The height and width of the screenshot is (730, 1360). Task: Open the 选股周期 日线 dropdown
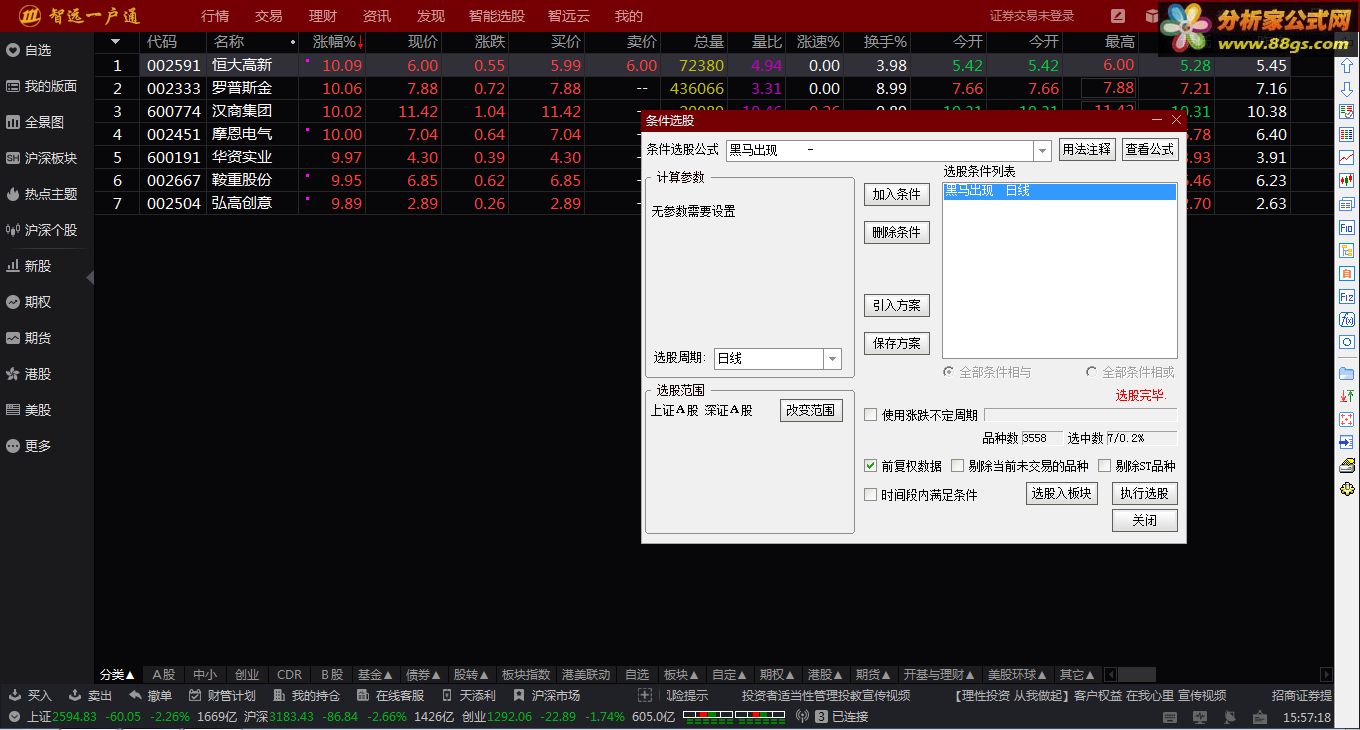[832, 359]
